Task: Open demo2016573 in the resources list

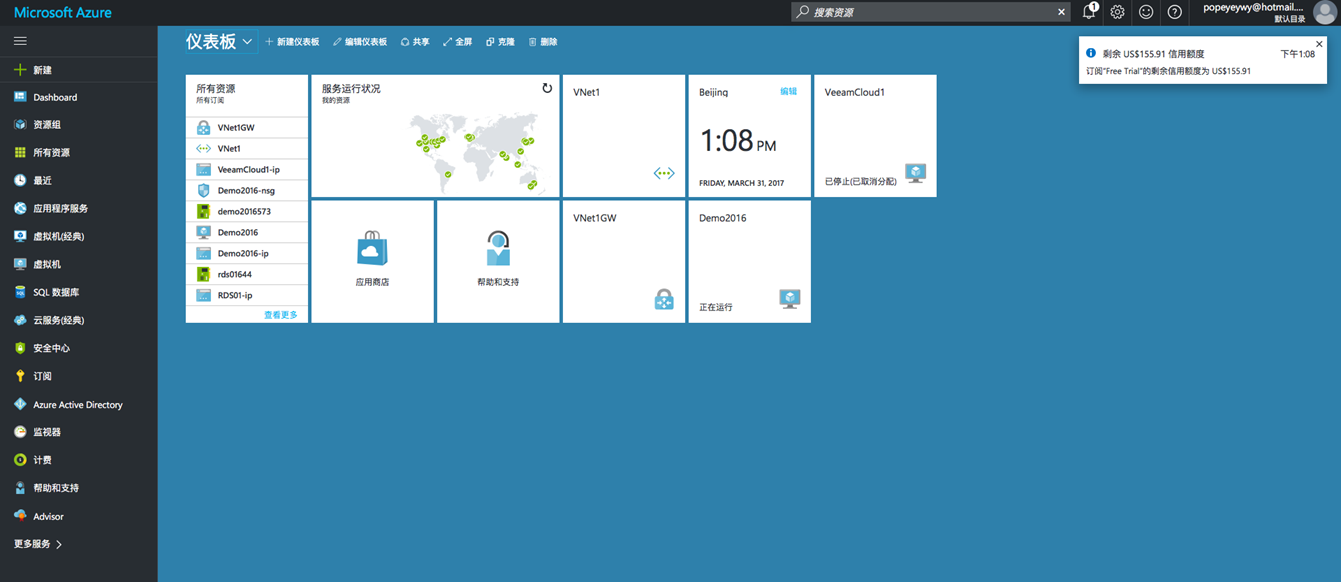Action: (x=247, y=211)
